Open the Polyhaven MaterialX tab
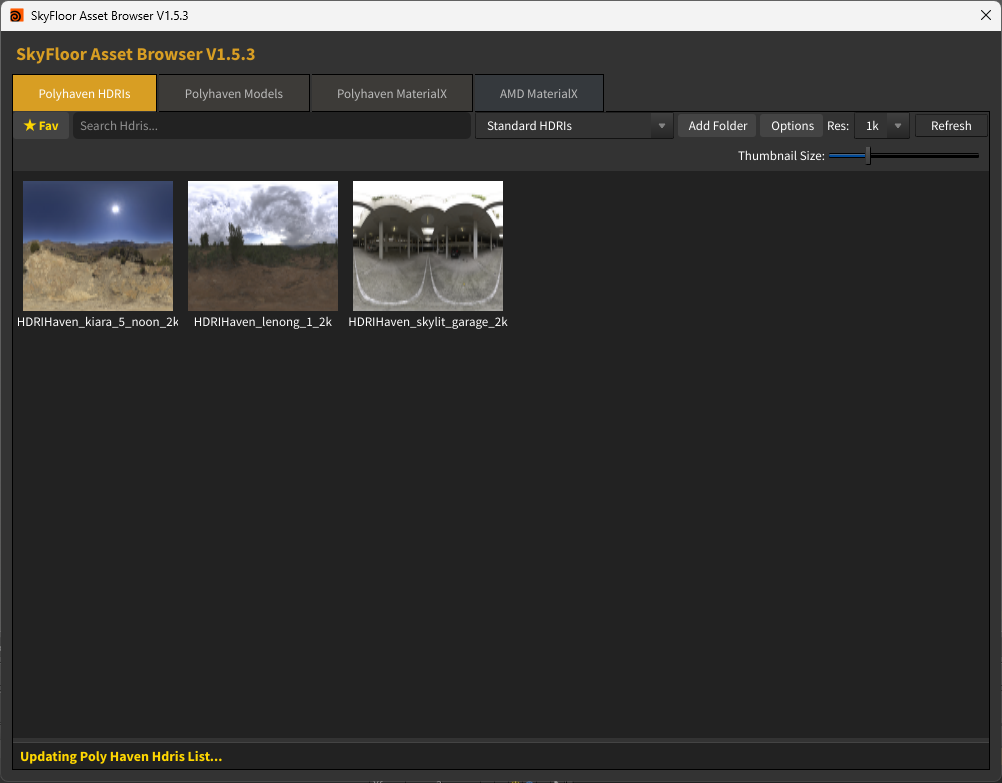1002x783 pixels. (x=392, y=93)
